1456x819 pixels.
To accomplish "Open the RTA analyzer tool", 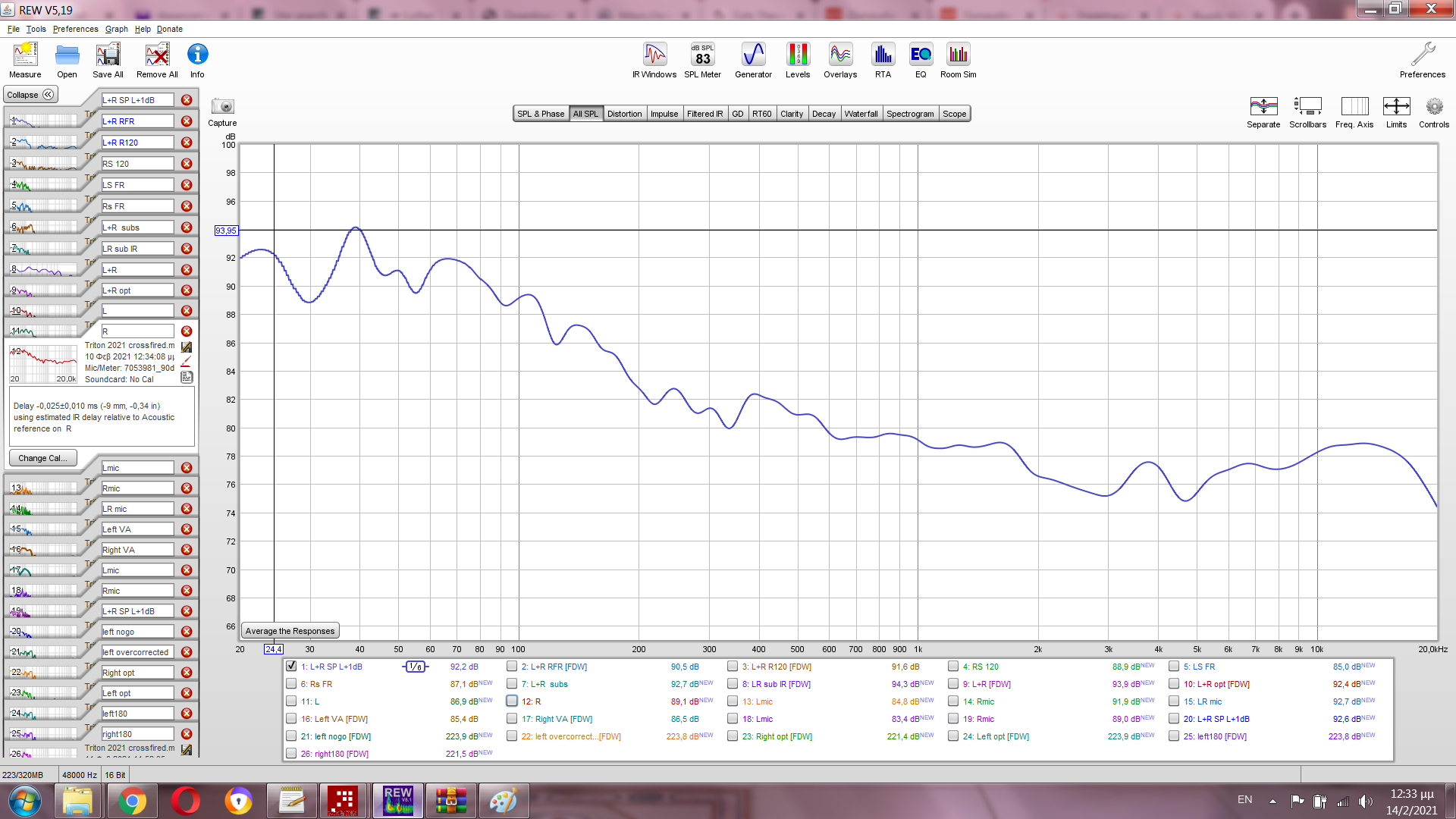I will click(883, 60).
